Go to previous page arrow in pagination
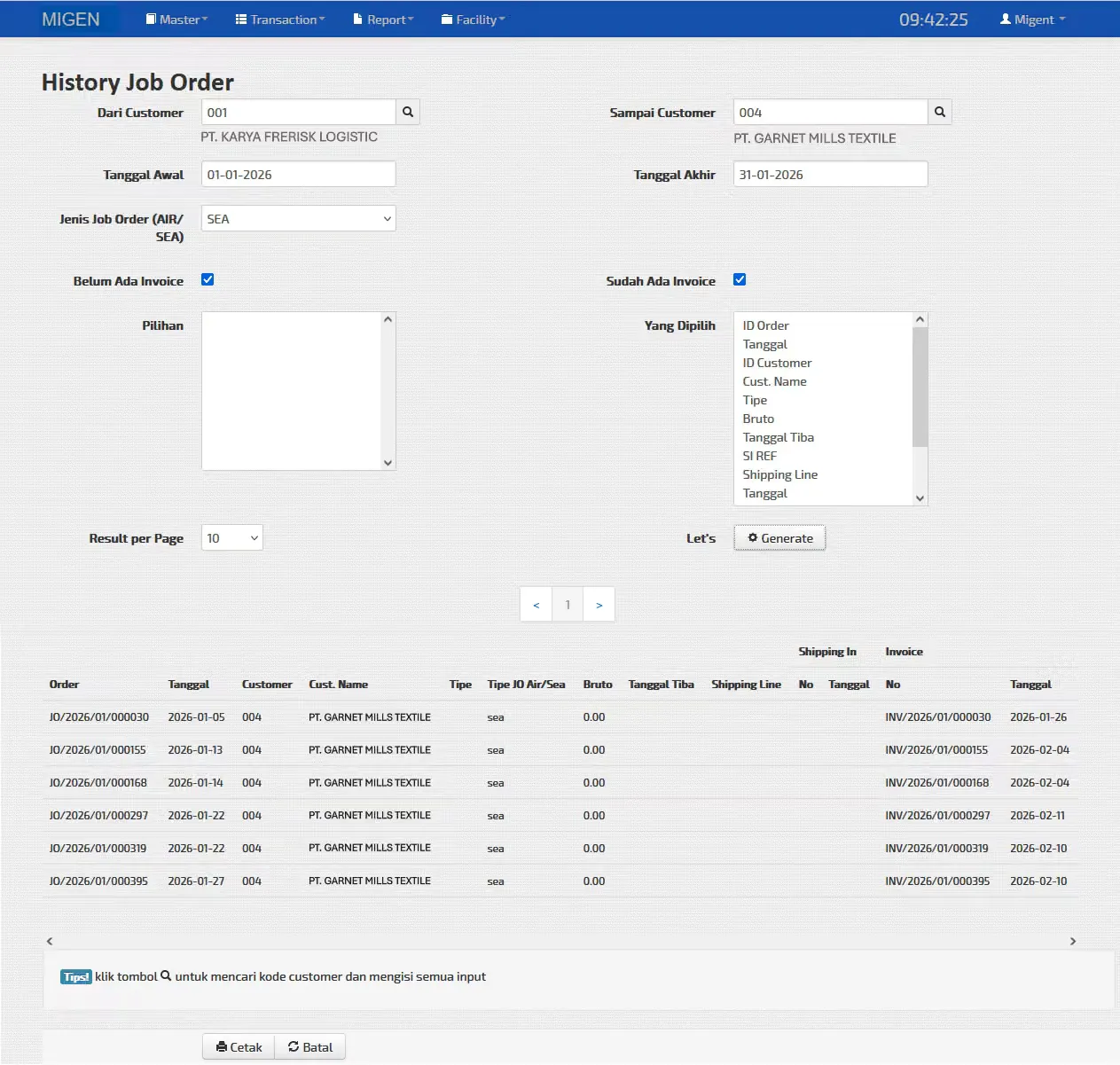This screenshot has height=1065, width=1120. point(536,605)
